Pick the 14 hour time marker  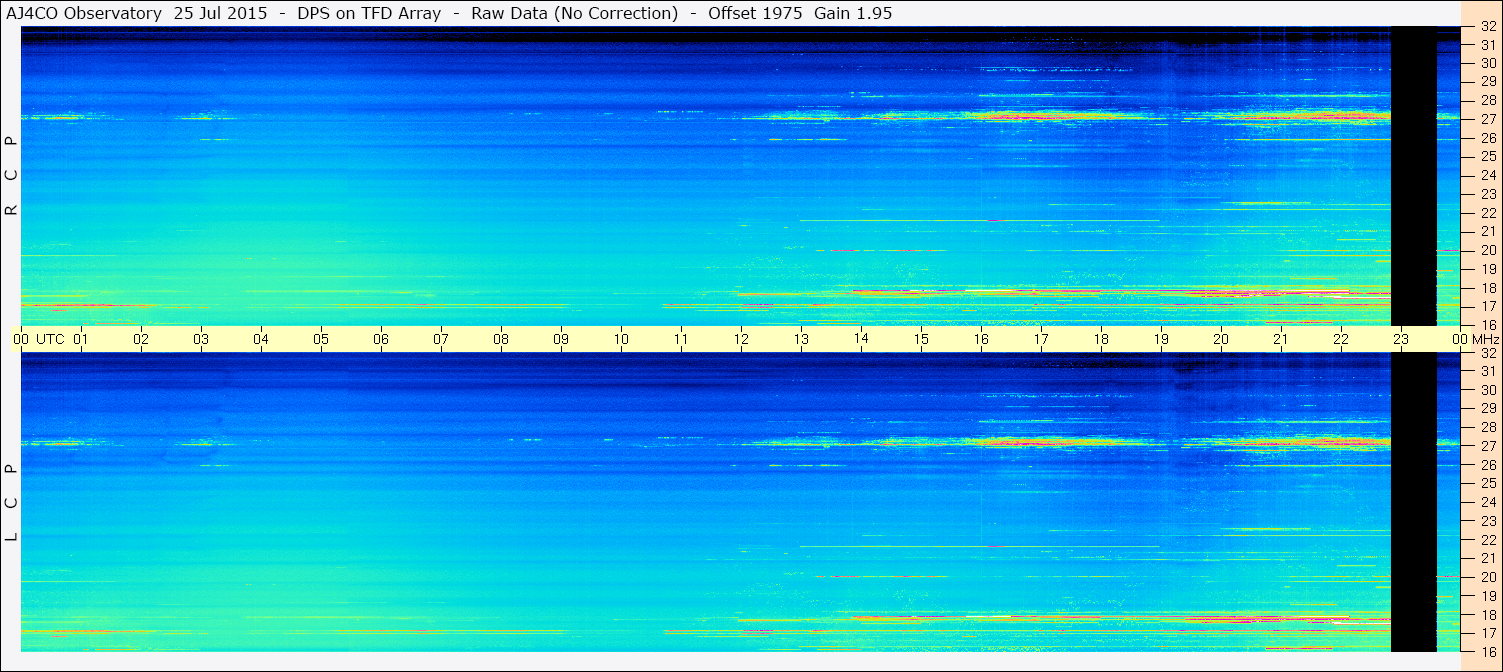[861, 339]
